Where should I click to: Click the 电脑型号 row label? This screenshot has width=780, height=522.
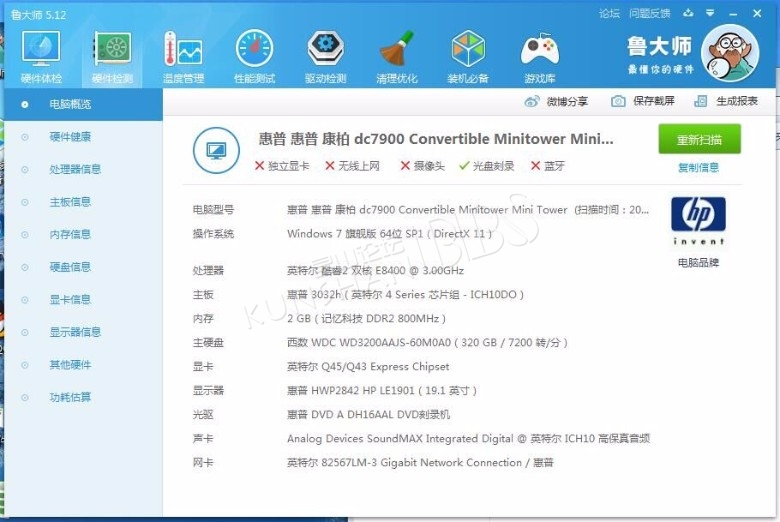coord(213,210)
